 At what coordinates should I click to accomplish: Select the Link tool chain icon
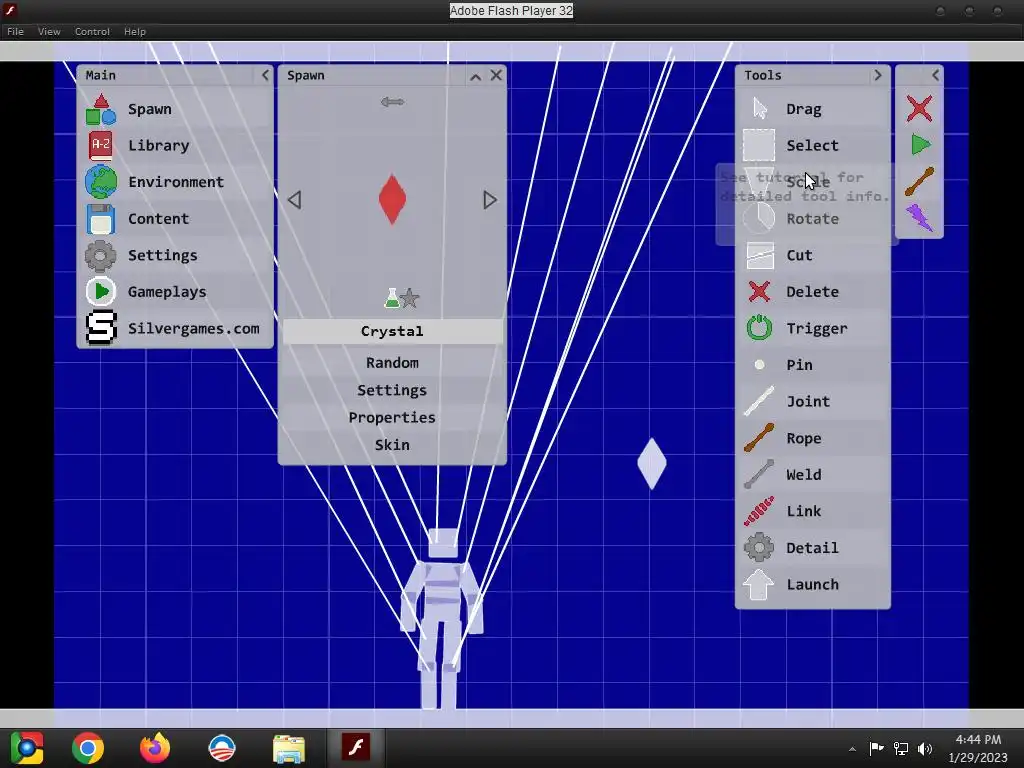click(759, 511)
